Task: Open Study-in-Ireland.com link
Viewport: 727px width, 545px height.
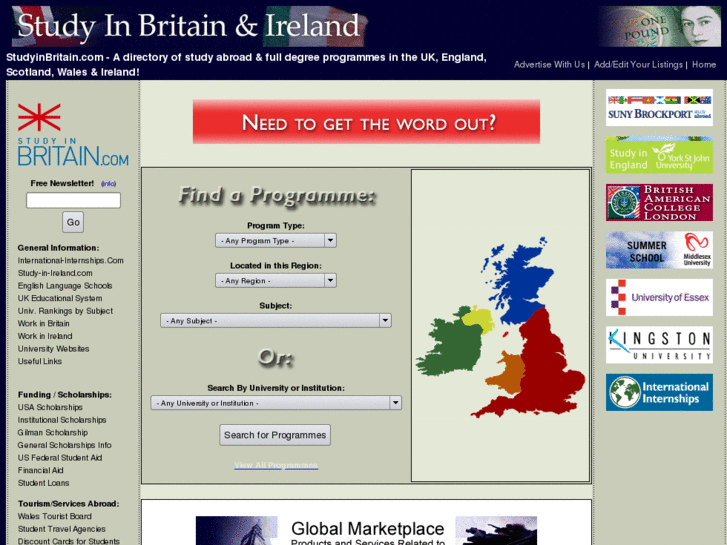Action: [55, 273]
